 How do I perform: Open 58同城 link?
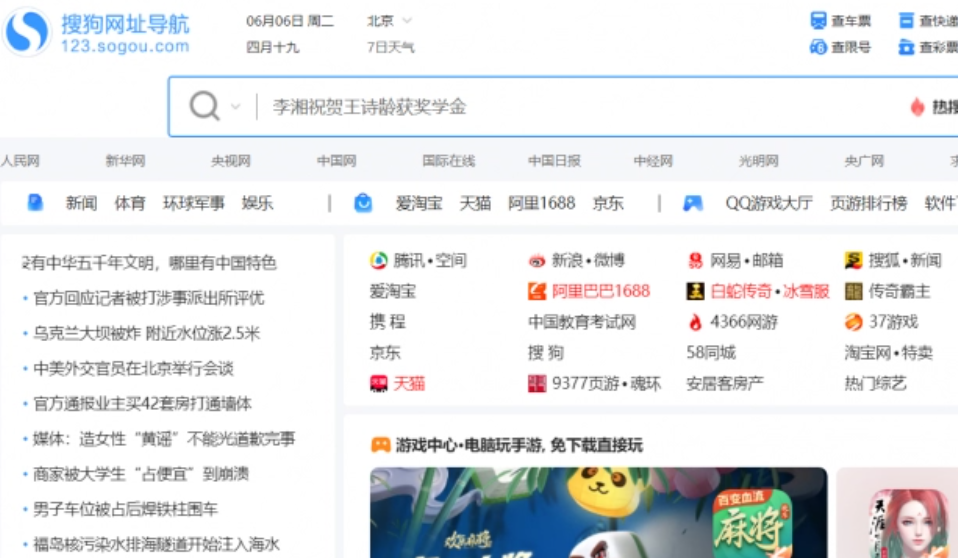pos(711,353)
